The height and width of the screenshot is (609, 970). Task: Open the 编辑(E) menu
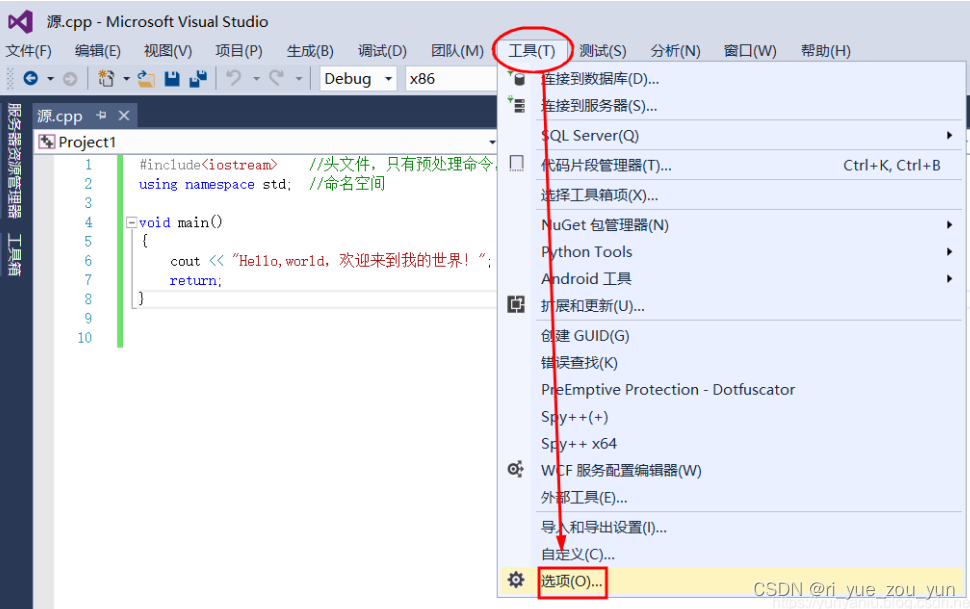98,51
